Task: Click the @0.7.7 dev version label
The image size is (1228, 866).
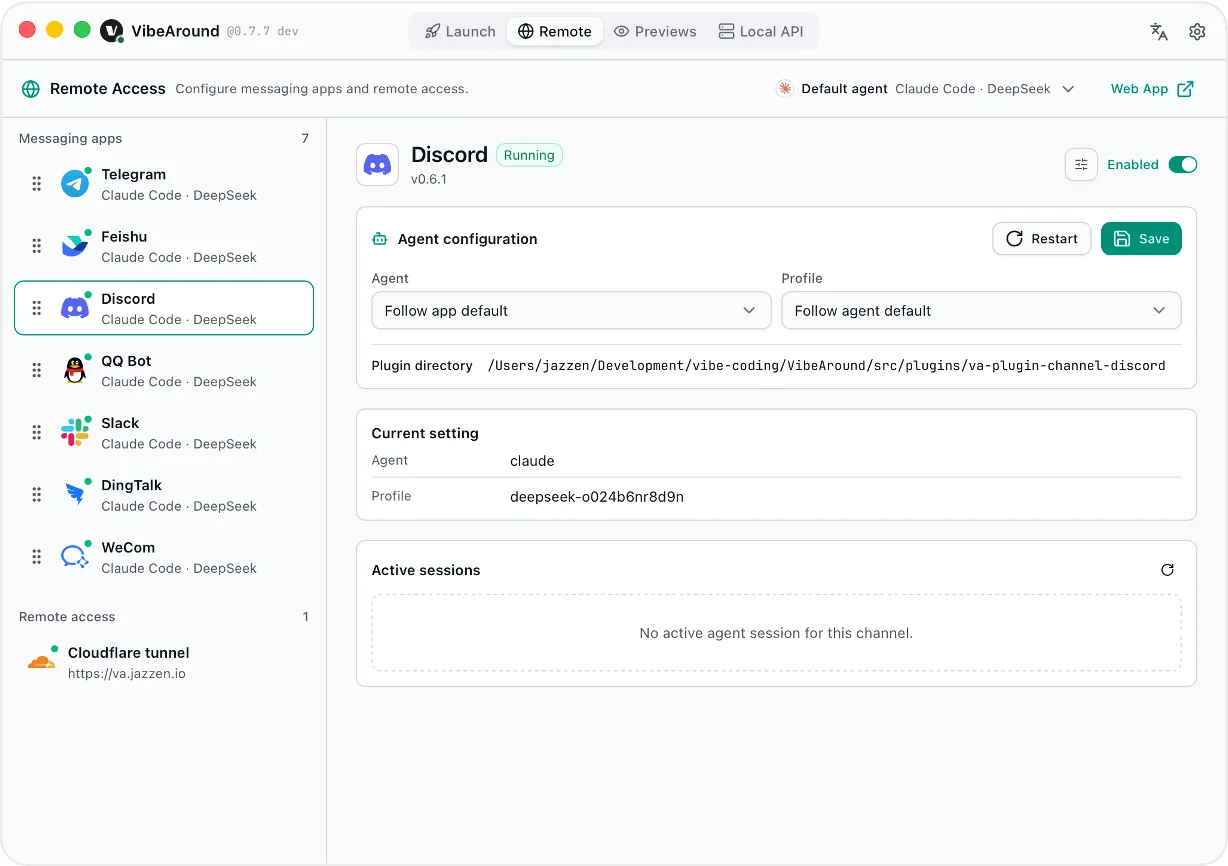Action: (262, 31)
